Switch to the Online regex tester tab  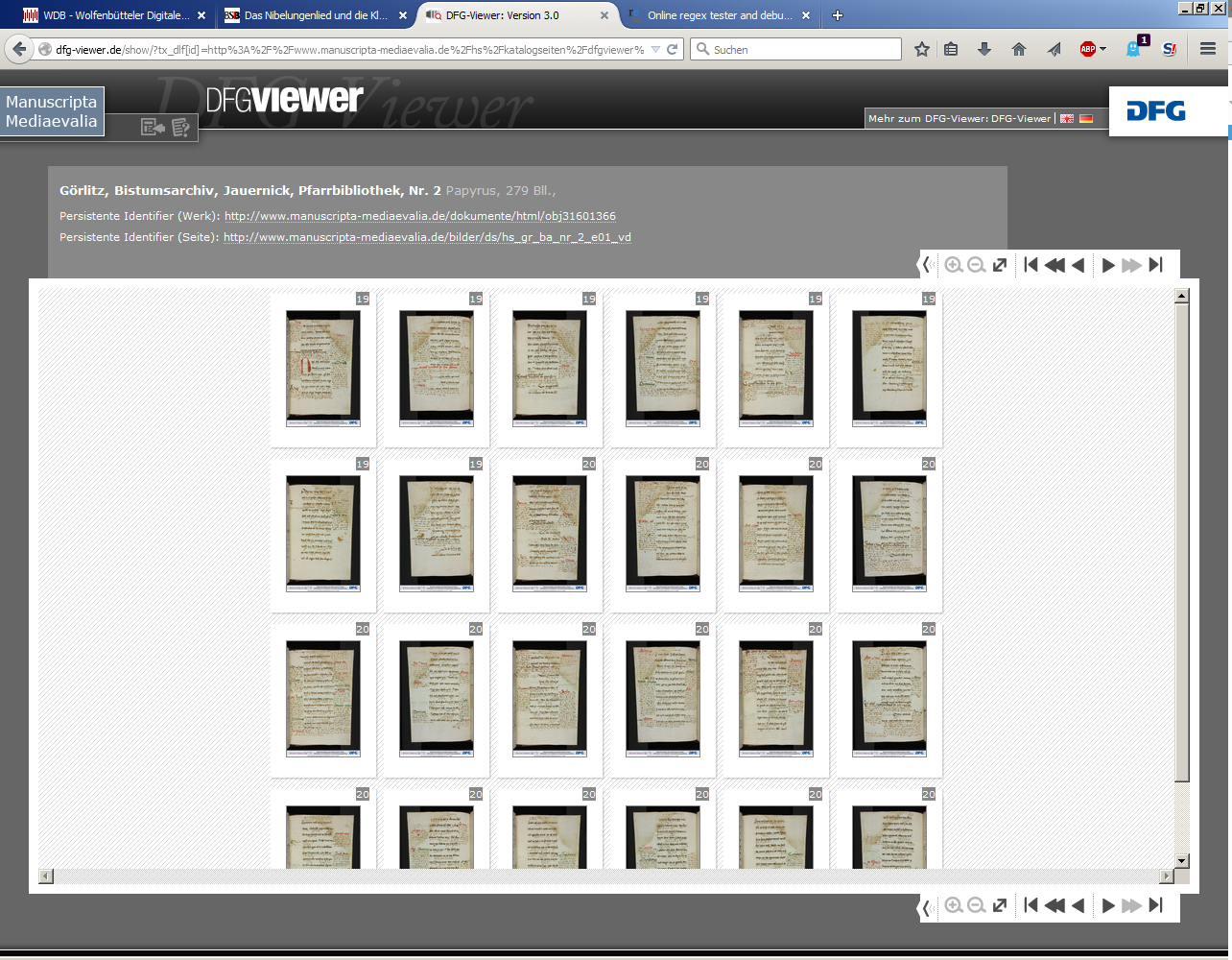(719, 15)
